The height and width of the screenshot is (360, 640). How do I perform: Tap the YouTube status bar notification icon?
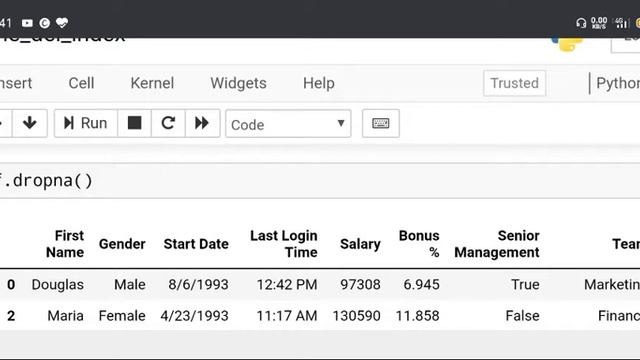click(x=27, y=23)
